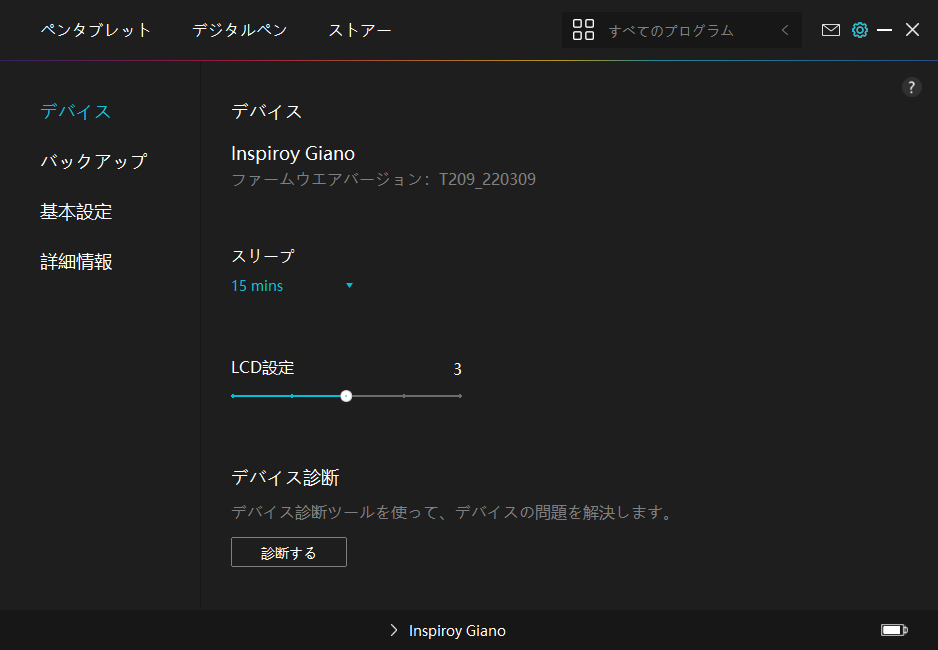Select 詳細情報 in the sidebar
Viewport: 938px width, 650px height.
76,262
